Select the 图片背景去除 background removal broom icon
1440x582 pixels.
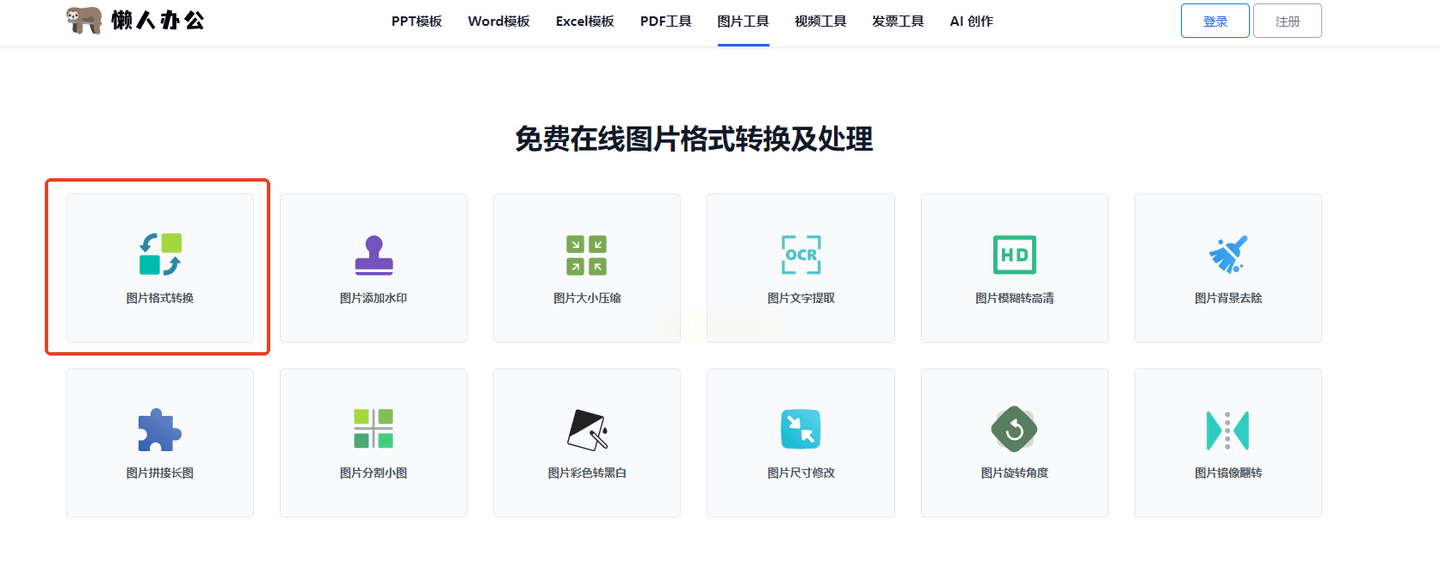click(x=1228, y=255)
